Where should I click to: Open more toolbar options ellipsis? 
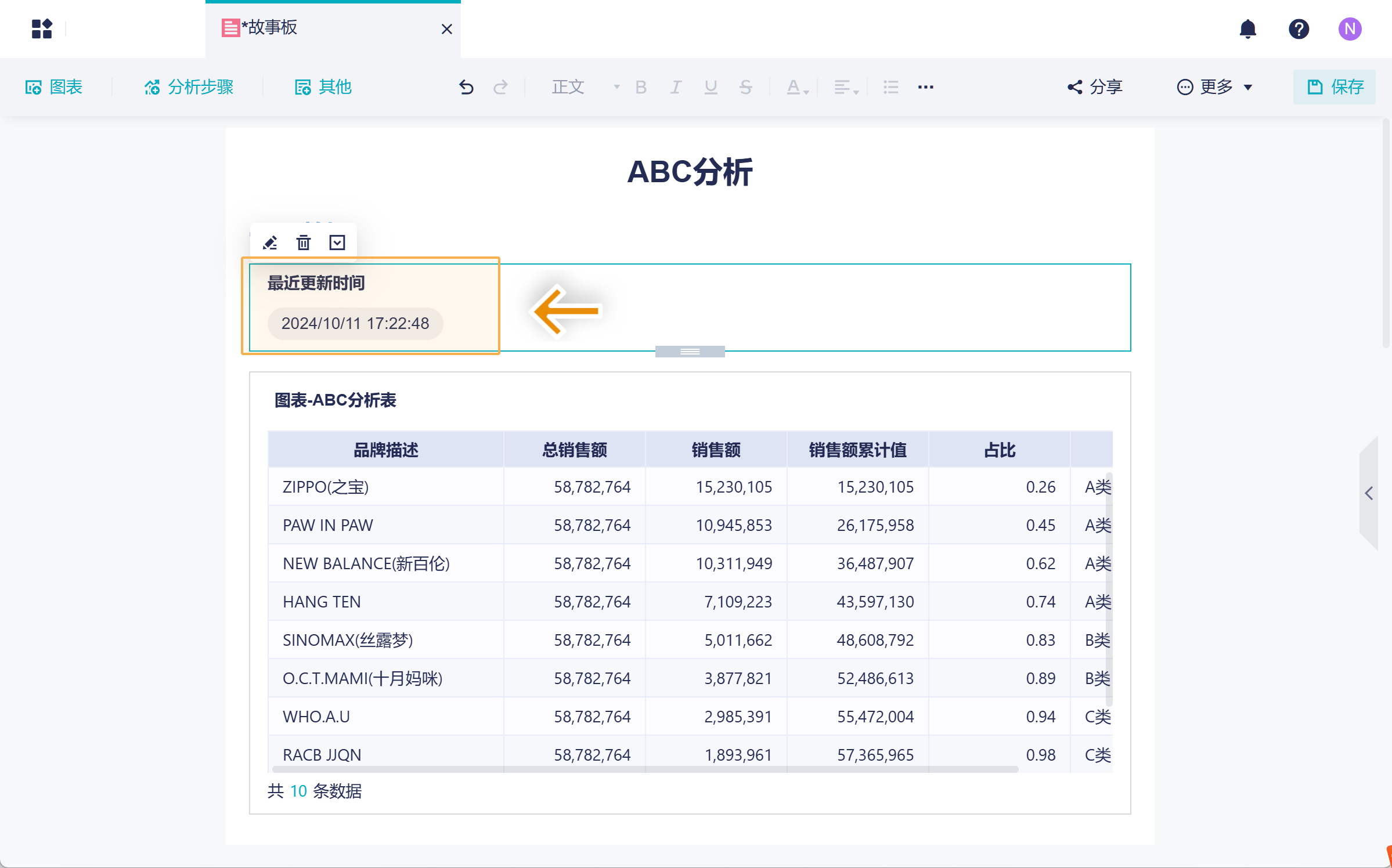coord(926,87)
